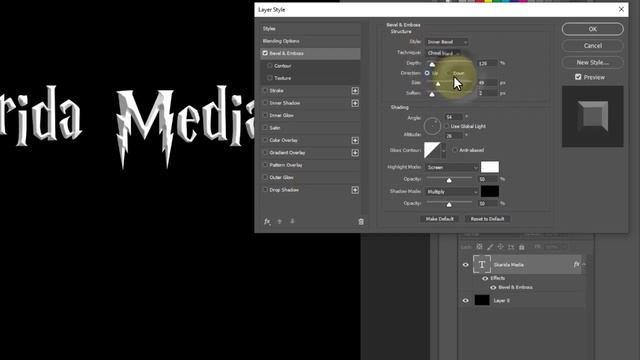Select Layer 0 name in Layers panel

(502, 300)
